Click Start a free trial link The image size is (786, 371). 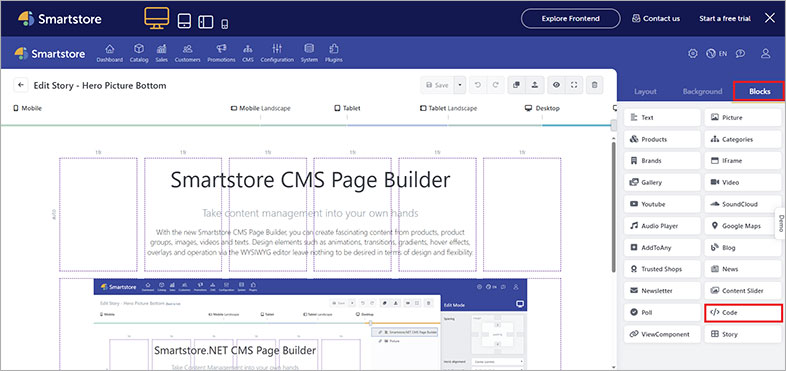(x=725, y=19)
